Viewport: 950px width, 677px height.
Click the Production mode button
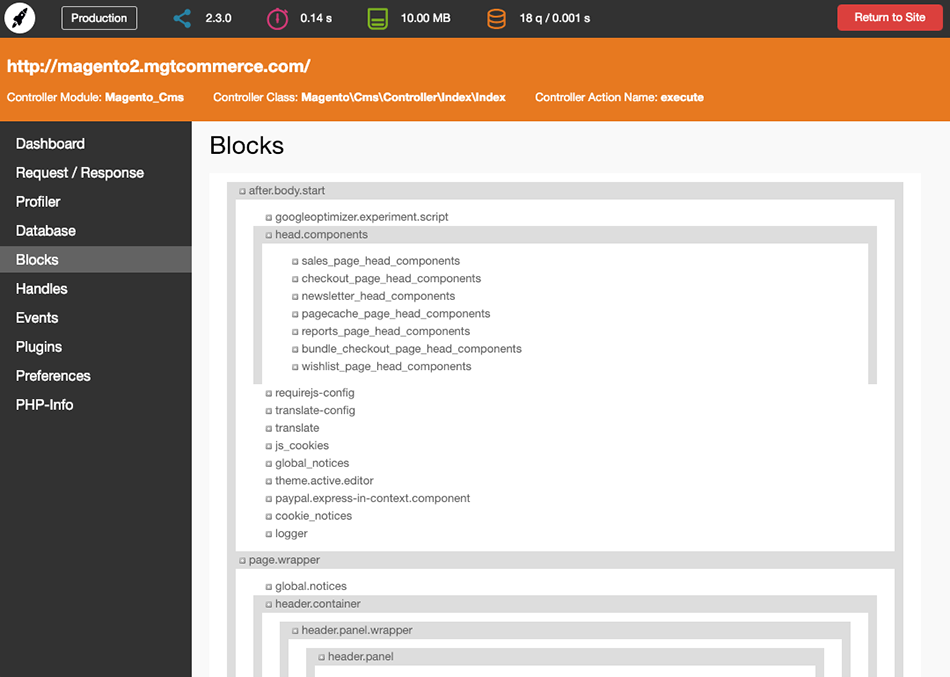click(99, 18)
